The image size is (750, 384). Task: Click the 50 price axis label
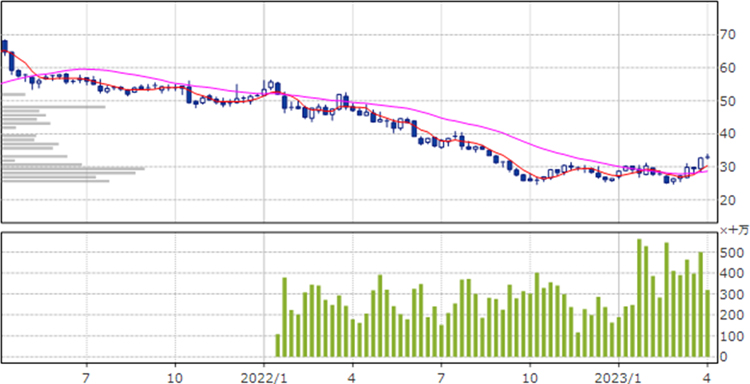click(728, 101)
